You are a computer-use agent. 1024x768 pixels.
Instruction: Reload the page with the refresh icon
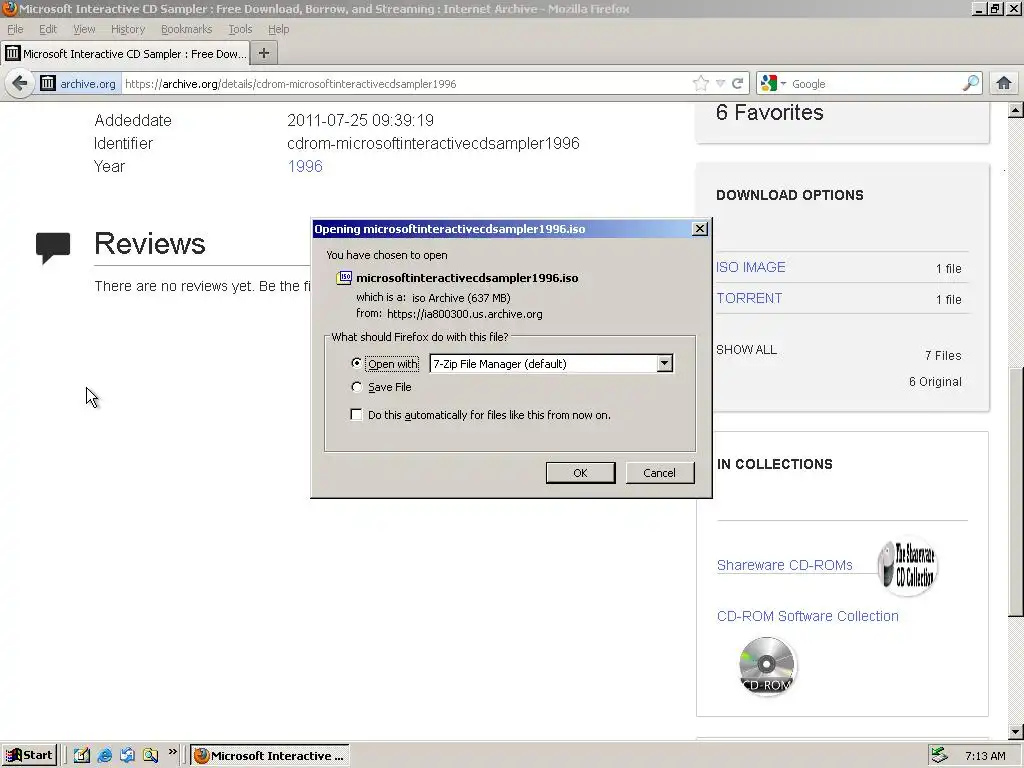738,84
